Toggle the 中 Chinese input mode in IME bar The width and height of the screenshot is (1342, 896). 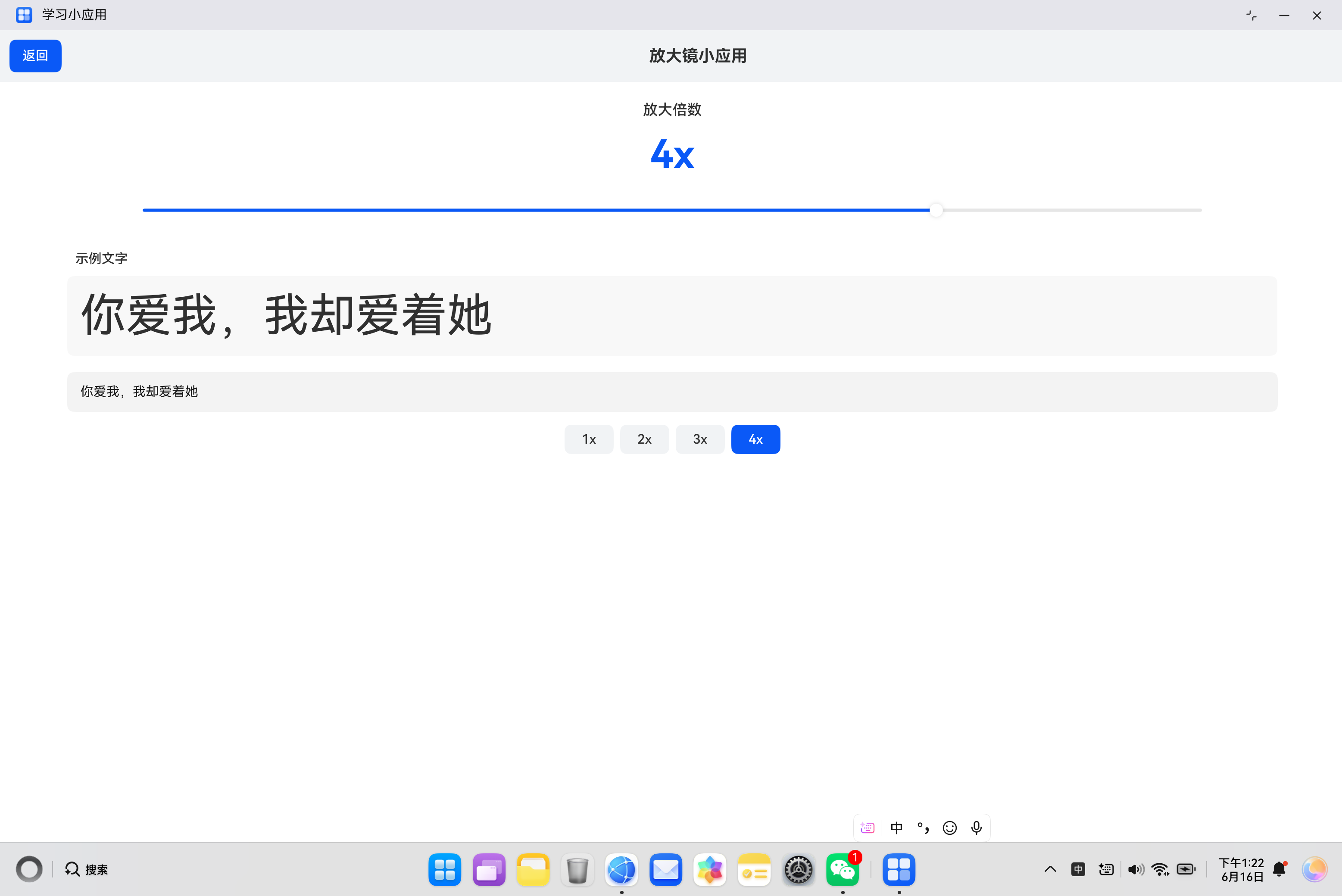click(896, 828)
